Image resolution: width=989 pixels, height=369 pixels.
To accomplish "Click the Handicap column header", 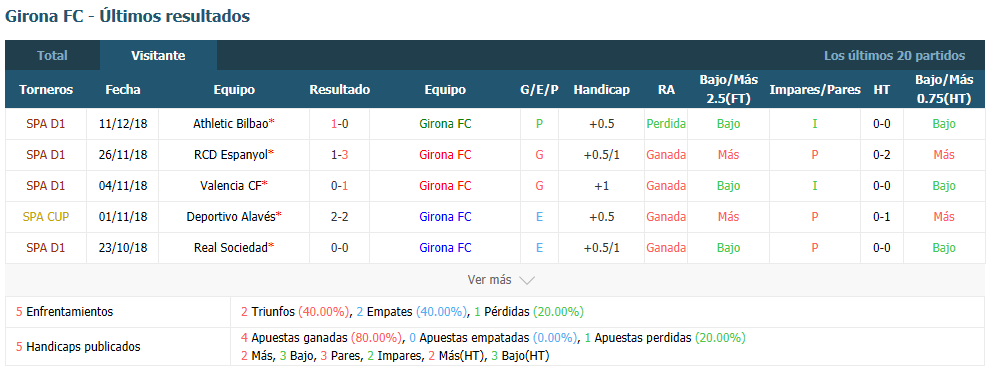I will [602, 90].
